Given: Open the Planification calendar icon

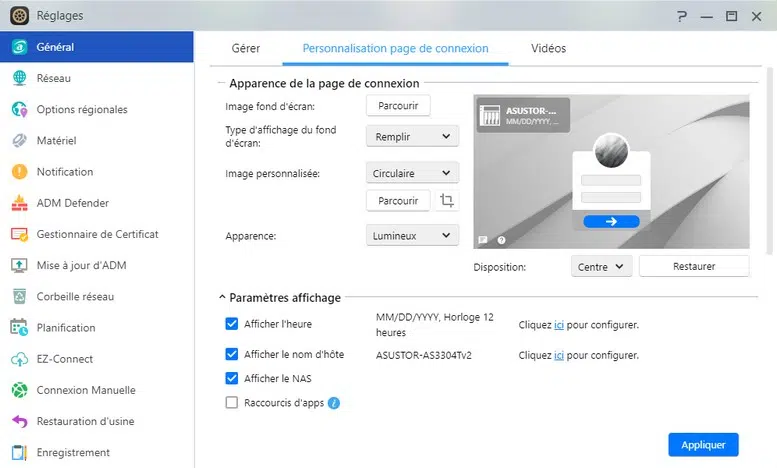Looking at the screenshot, I should pos(19,328).
